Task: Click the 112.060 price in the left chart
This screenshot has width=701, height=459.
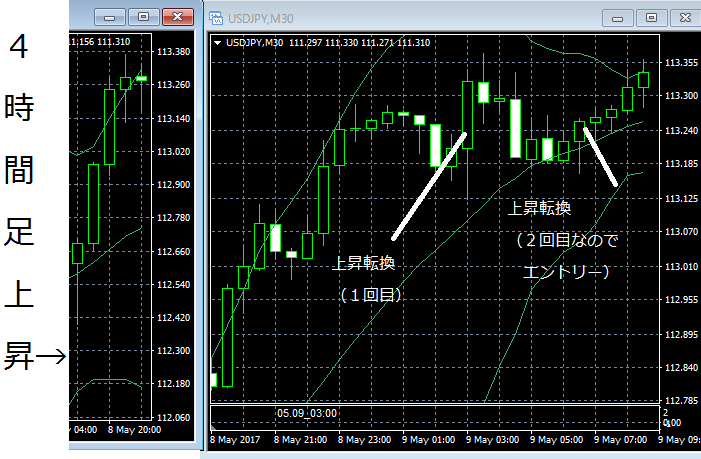Action: 173,418
